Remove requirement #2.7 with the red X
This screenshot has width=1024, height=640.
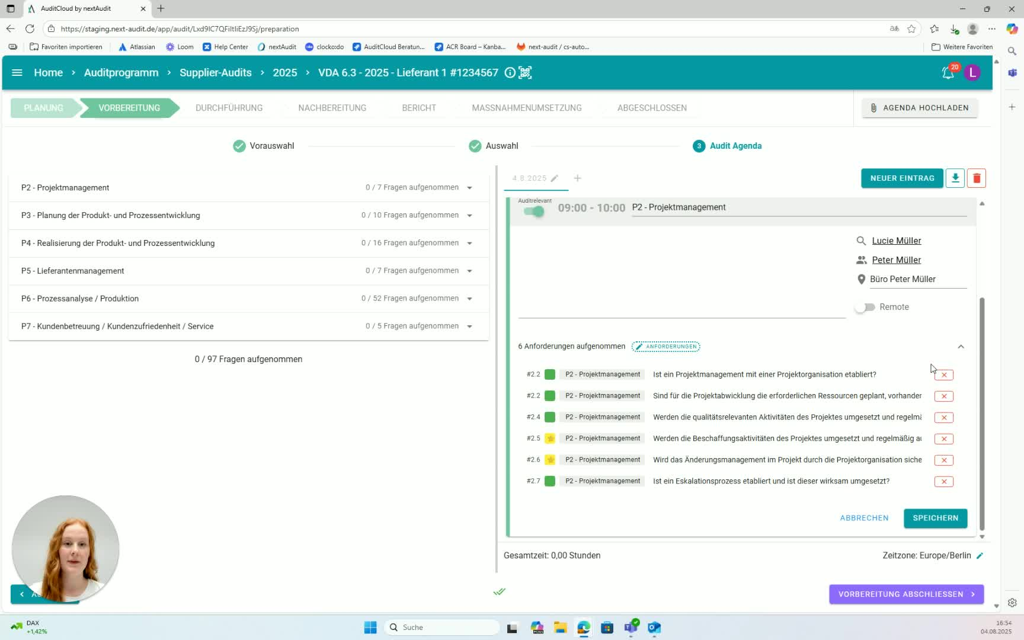(x=943, y=482)
